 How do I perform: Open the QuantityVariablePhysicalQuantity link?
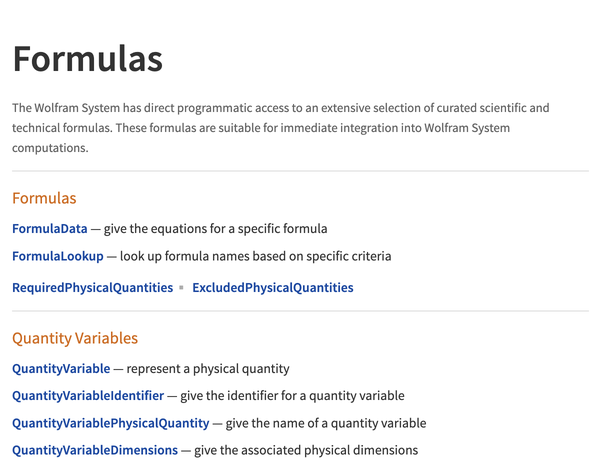pyautogui.click(x=110, y=423)
